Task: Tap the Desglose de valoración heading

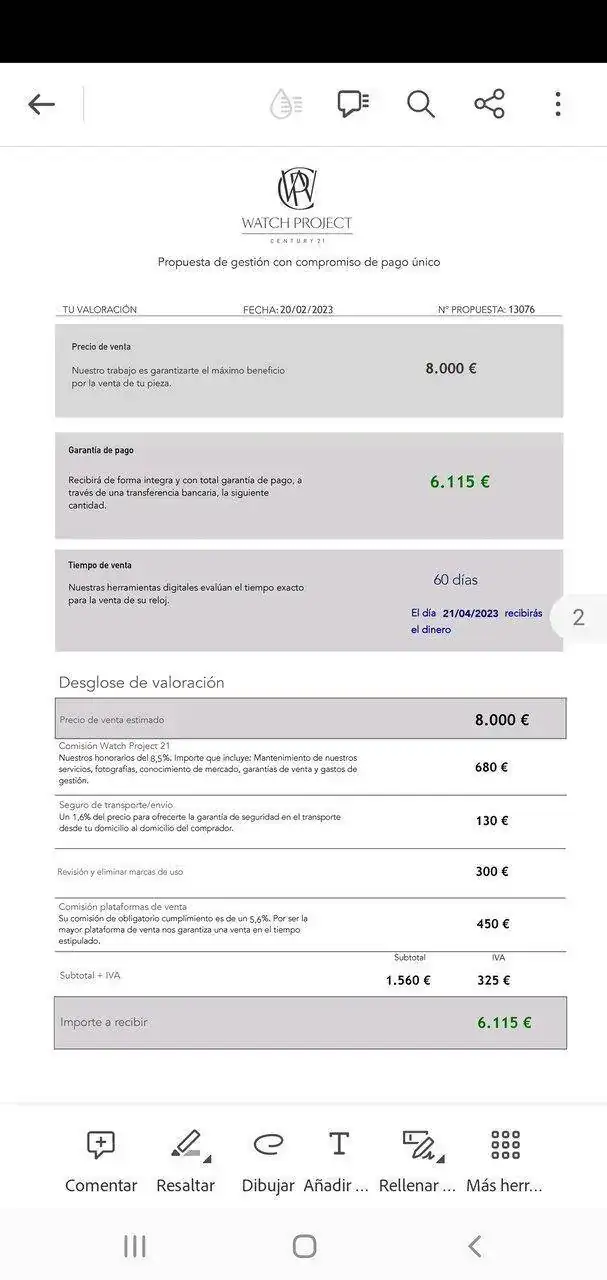Action: [141, 682]
